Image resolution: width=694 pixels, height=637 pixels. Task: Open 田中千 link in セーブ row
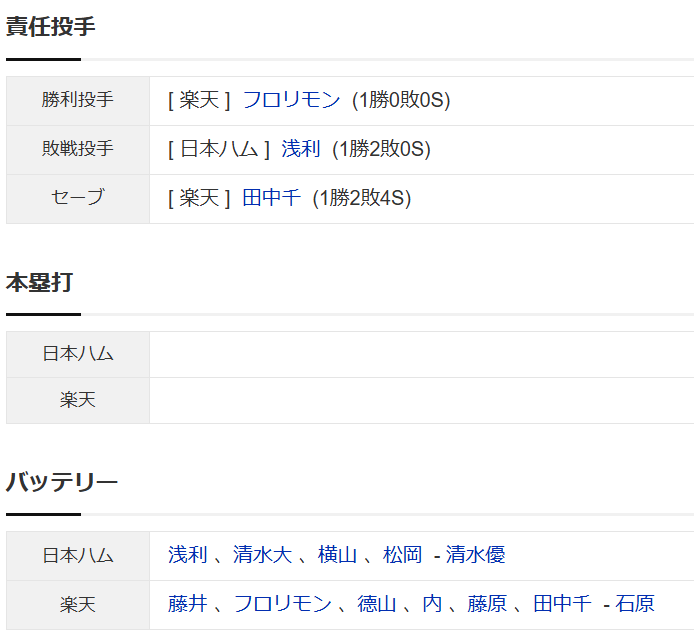[271, 198]
